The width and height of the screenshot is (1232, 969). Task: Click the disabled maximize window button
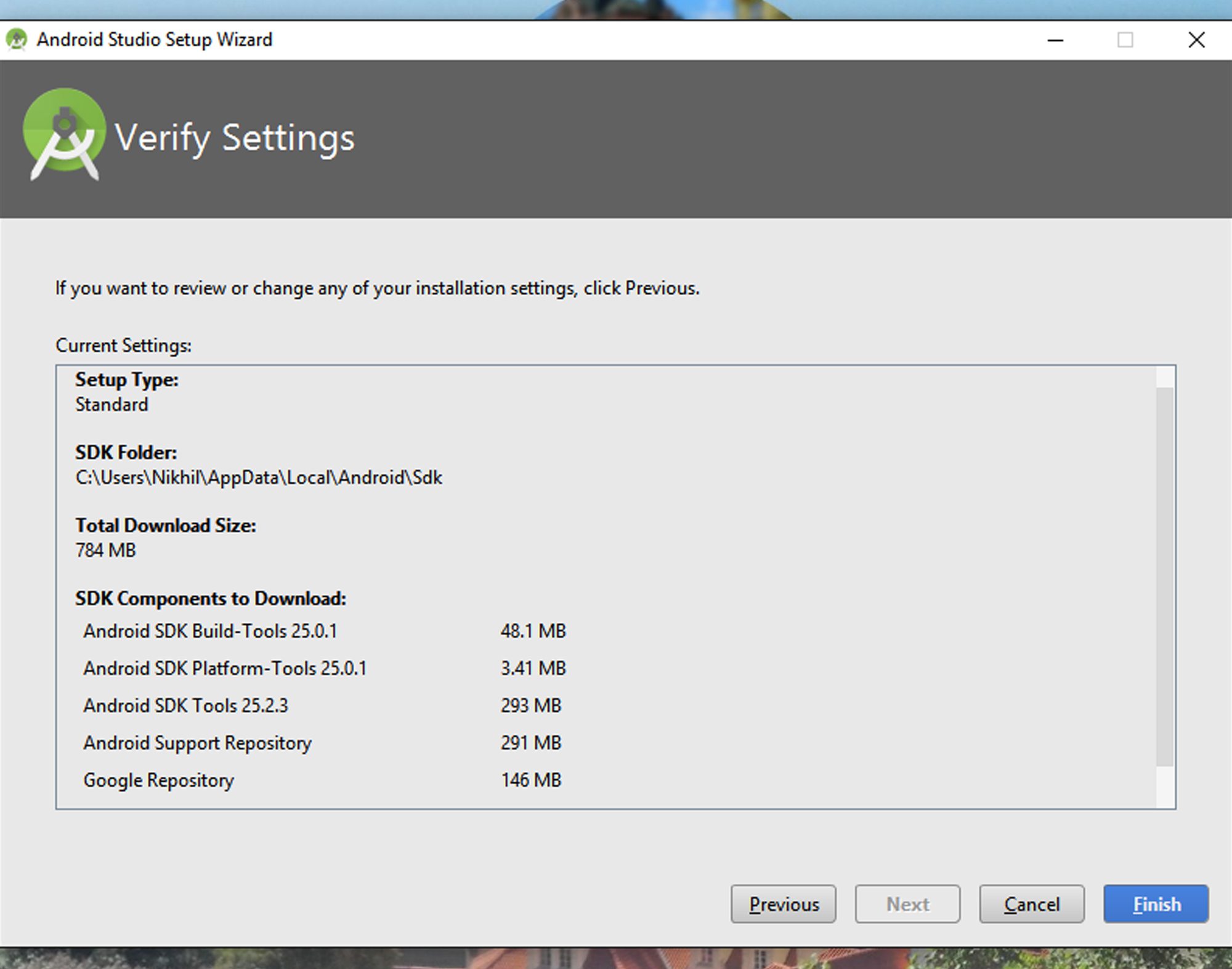click(x=1125, y=40)
